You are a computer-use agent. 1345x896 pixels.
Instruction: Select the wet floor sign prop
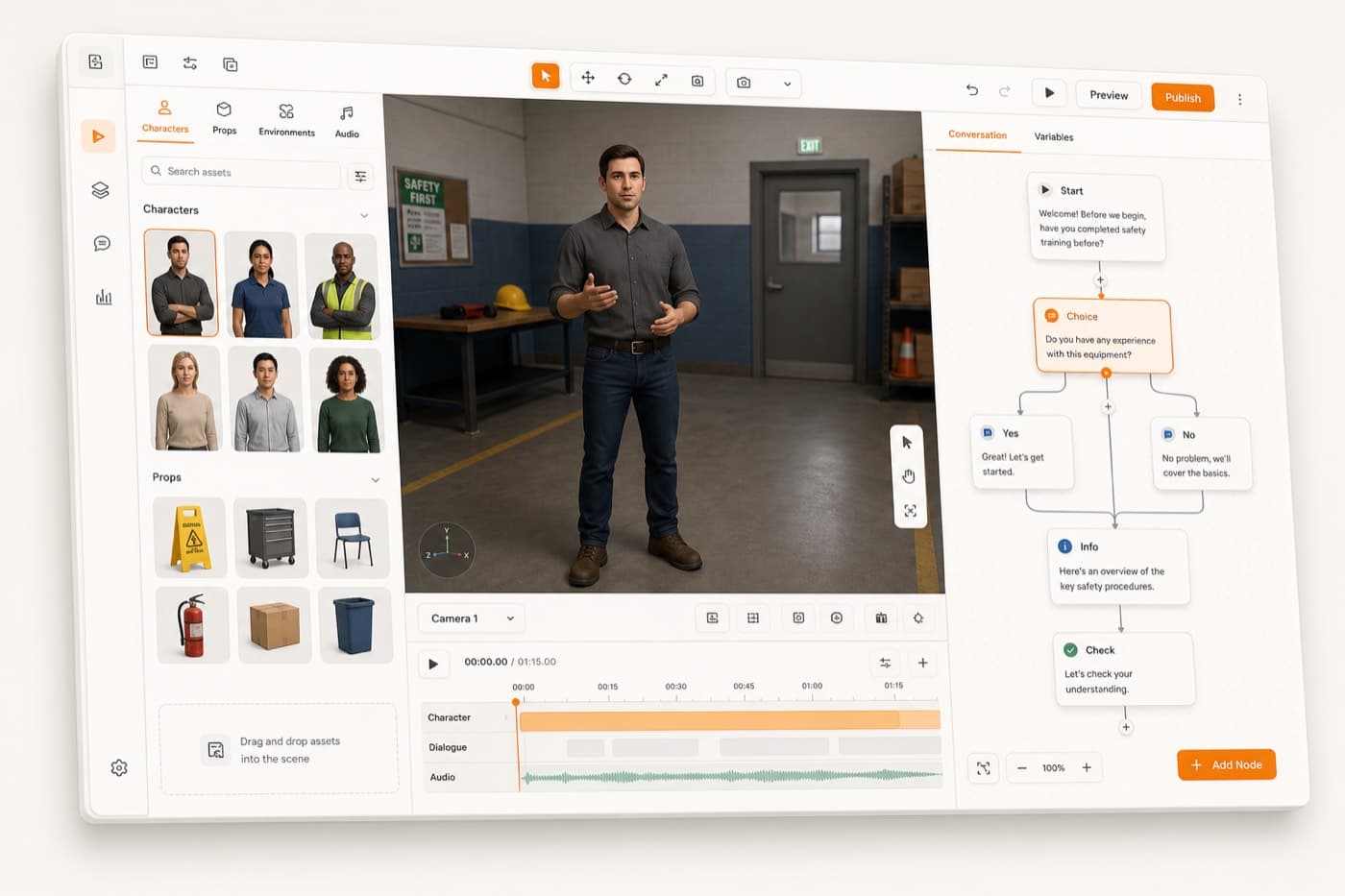[190, 538]
